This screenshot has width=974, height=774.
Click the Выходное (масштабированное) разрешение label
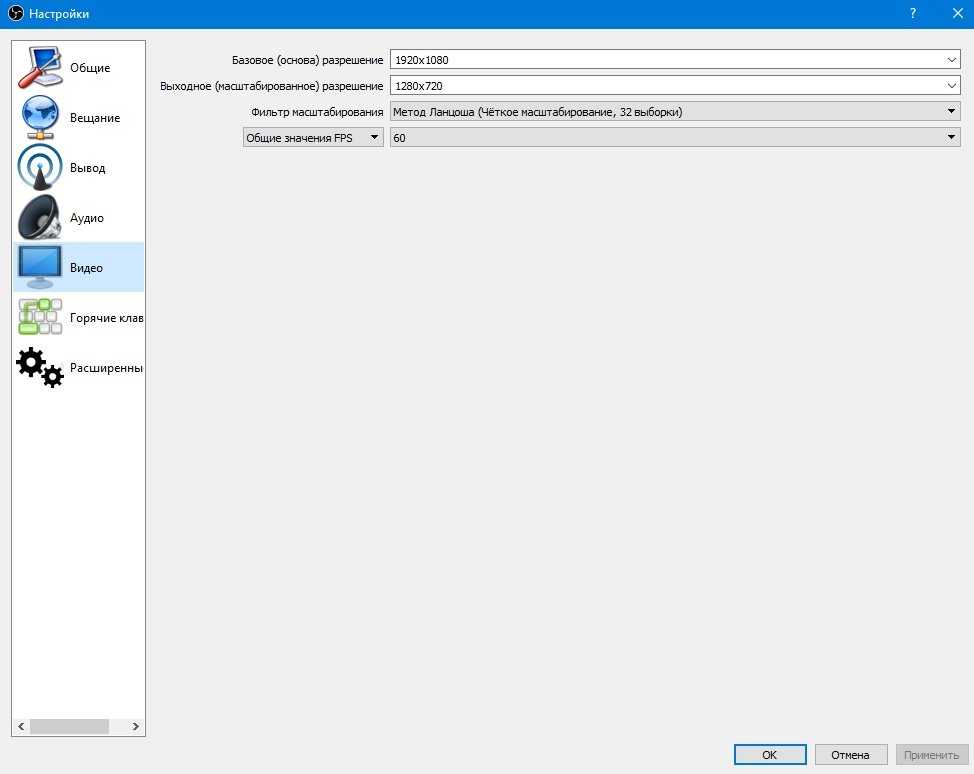pos(271,86)
